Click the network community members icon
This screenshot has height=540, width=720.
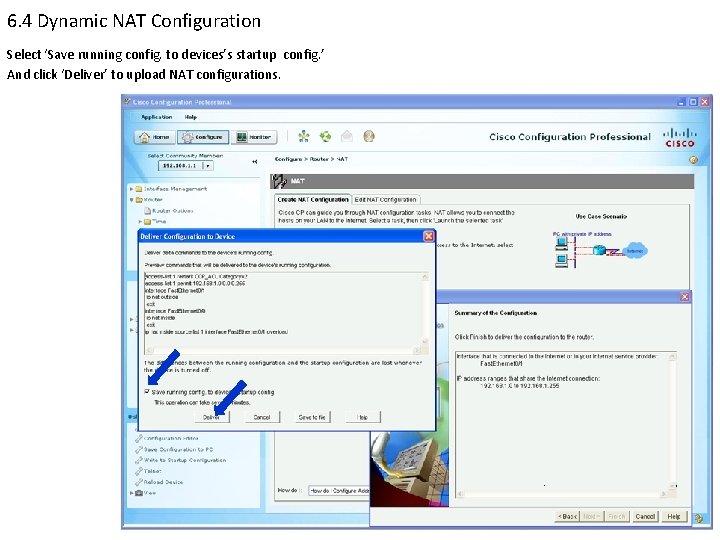[x=304, y=136]
